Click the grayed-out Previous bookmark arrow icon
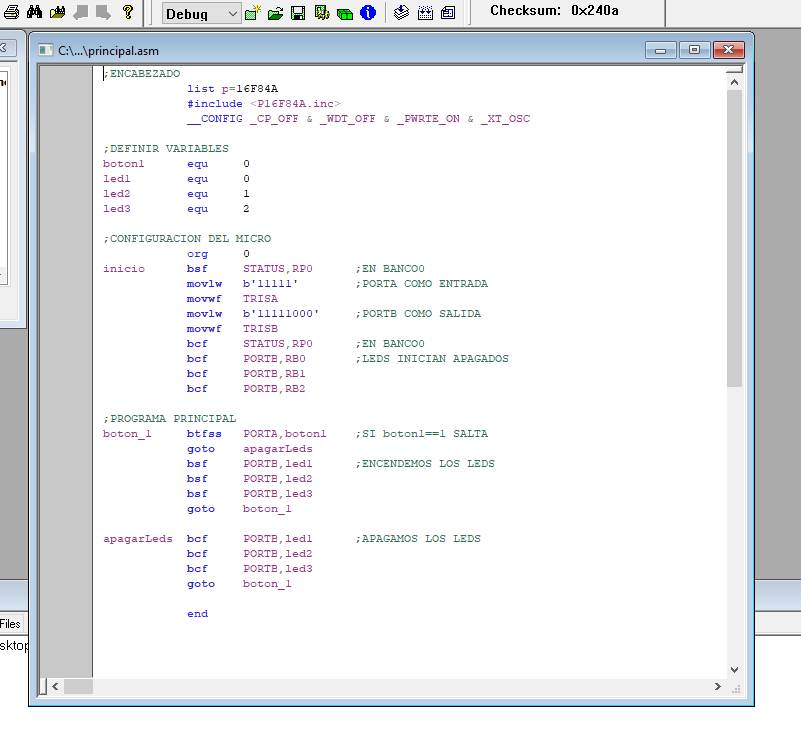The image size is (801, 745). [x=80, y=12]
